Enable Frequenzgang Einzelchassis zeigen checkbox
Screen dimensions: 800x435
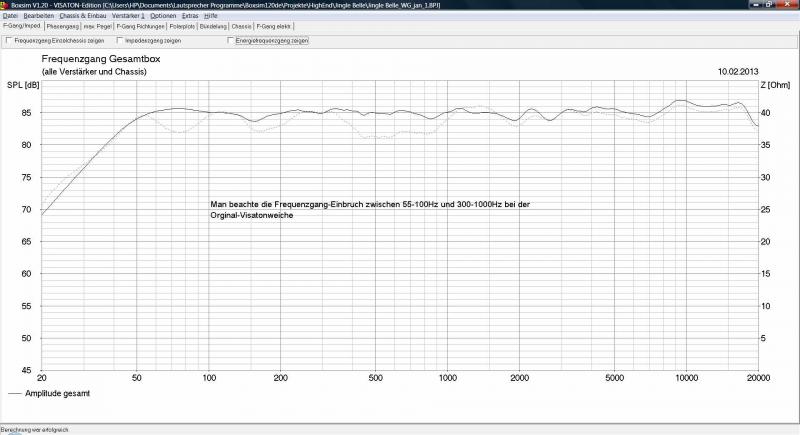click(10, 41)
